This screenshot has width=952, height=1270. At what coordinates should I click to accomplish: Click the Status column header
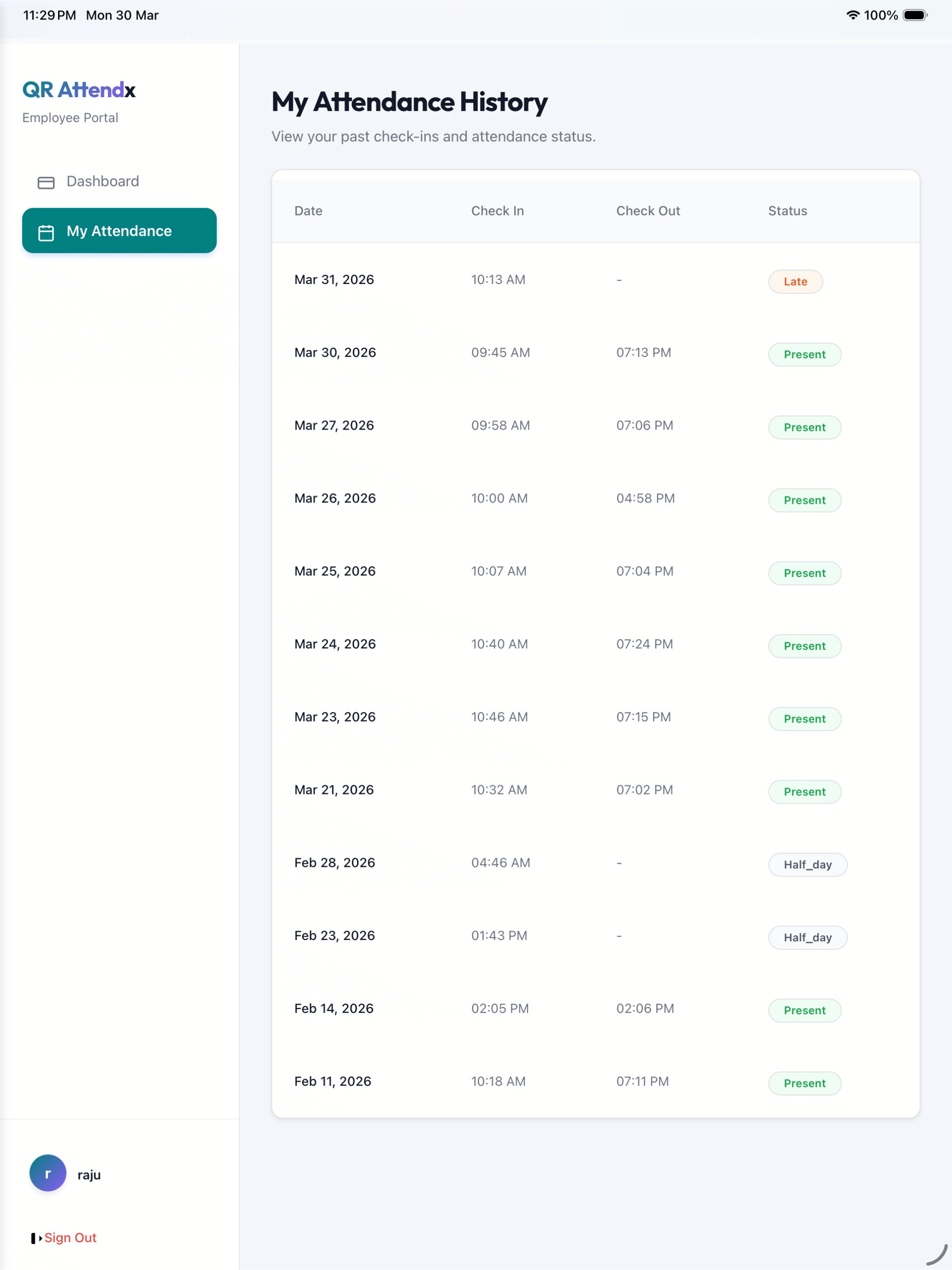tap(787, 212)
